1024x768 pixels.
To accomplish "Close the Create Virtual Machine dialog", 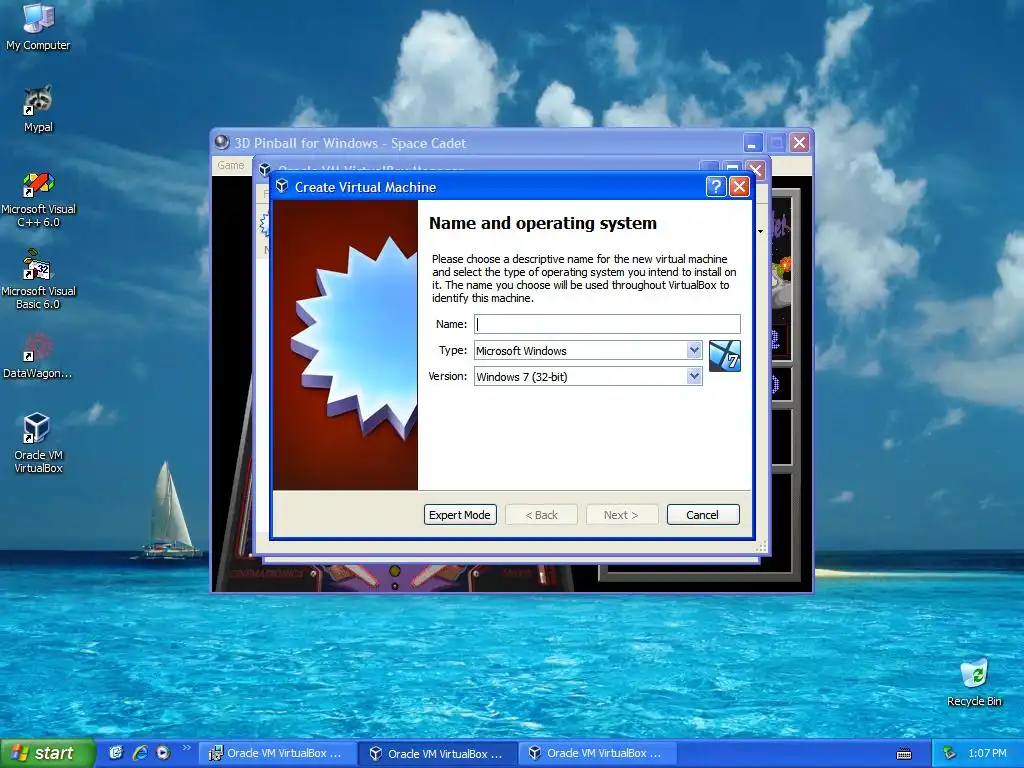I will tap(739, 187).
